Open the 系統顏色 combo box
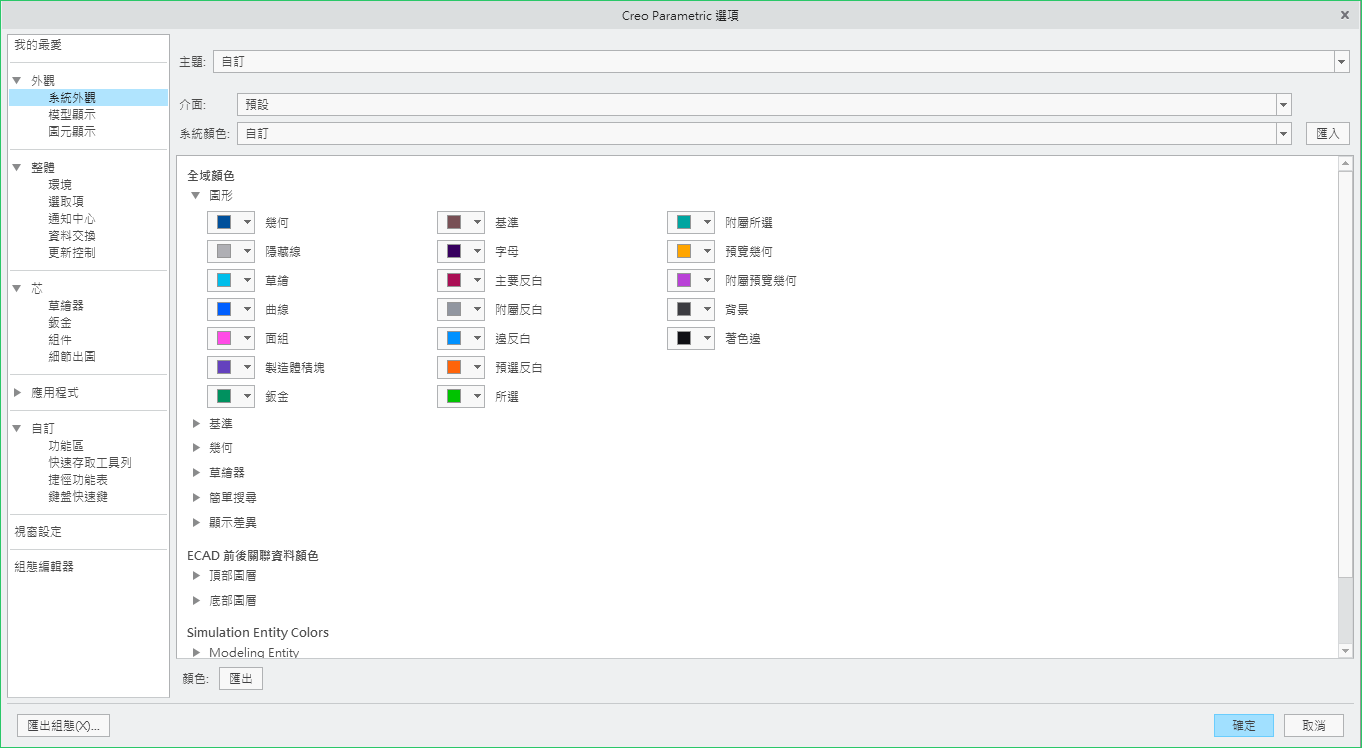 pos(1283,134)
